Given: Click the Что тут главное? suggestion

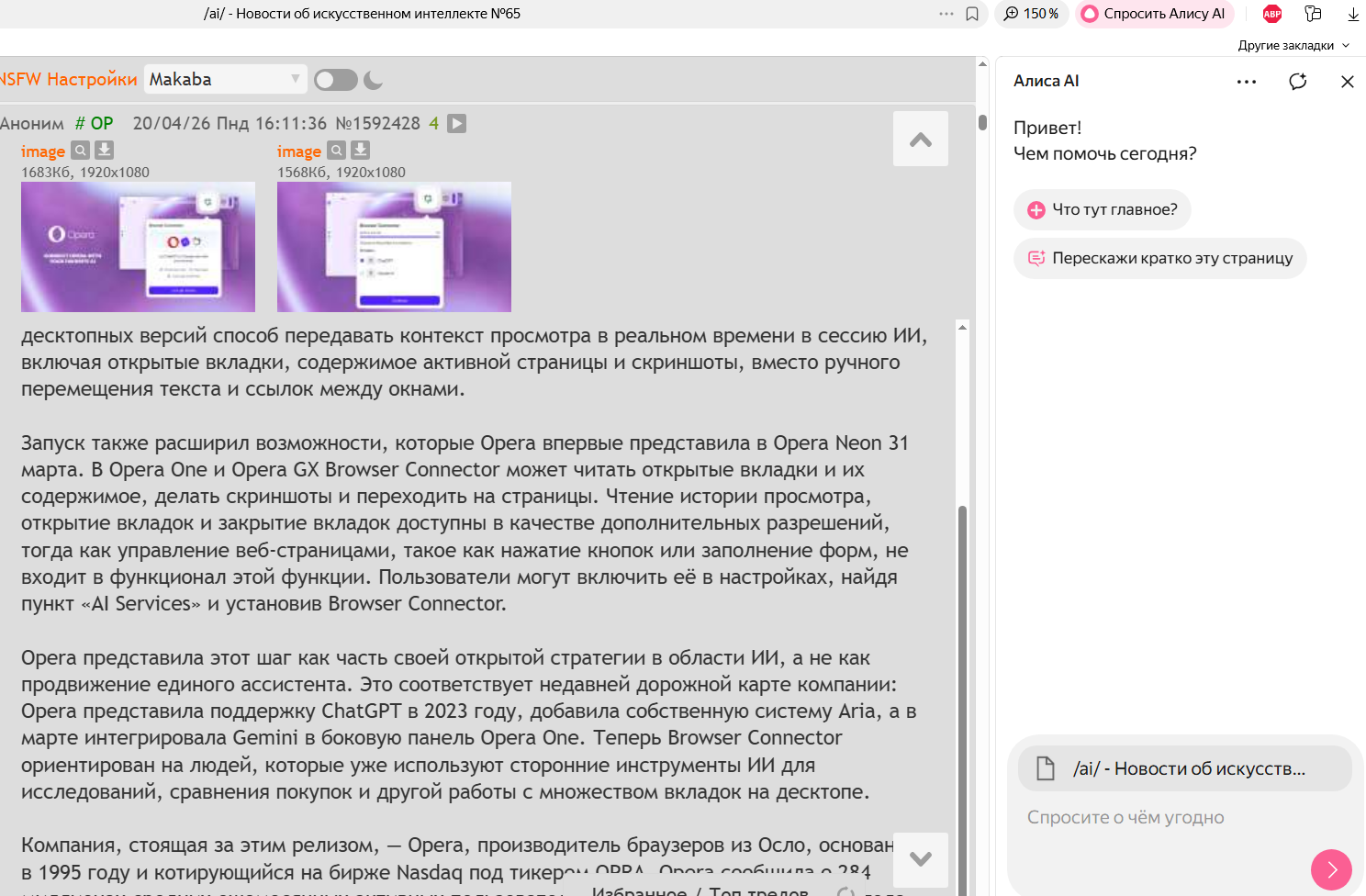Looking at the screenshot, I should pos(1103,209).
